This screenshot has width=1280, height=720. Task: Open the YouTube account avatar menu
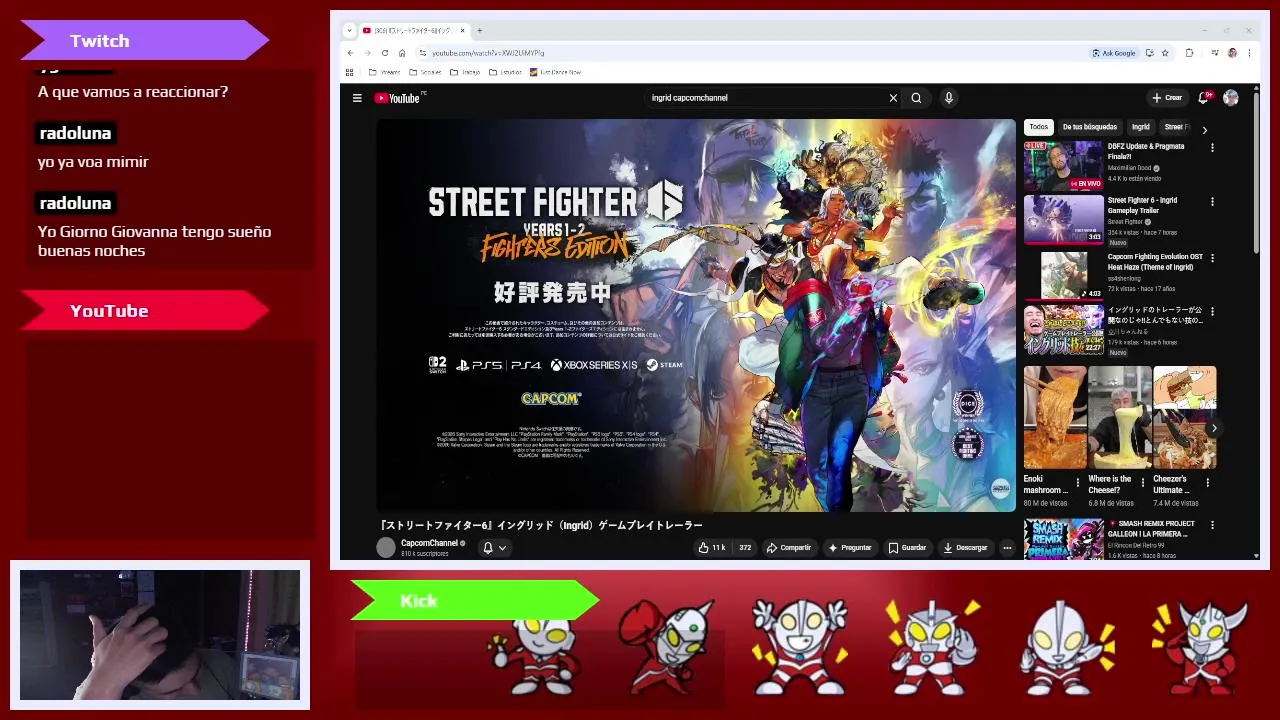(1231, 98)
